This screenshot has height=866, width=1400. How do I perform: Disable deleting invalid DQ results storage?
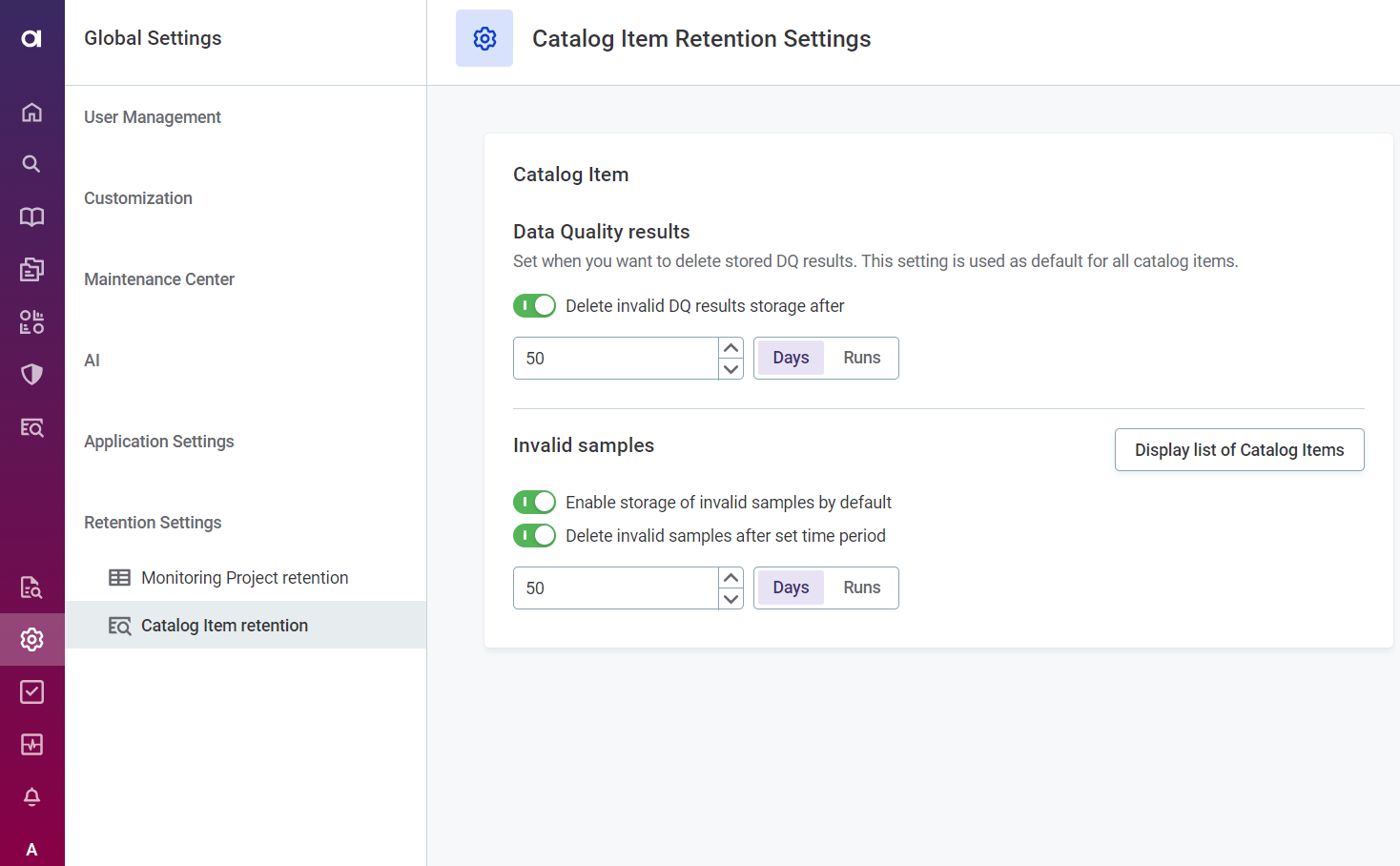534,305
